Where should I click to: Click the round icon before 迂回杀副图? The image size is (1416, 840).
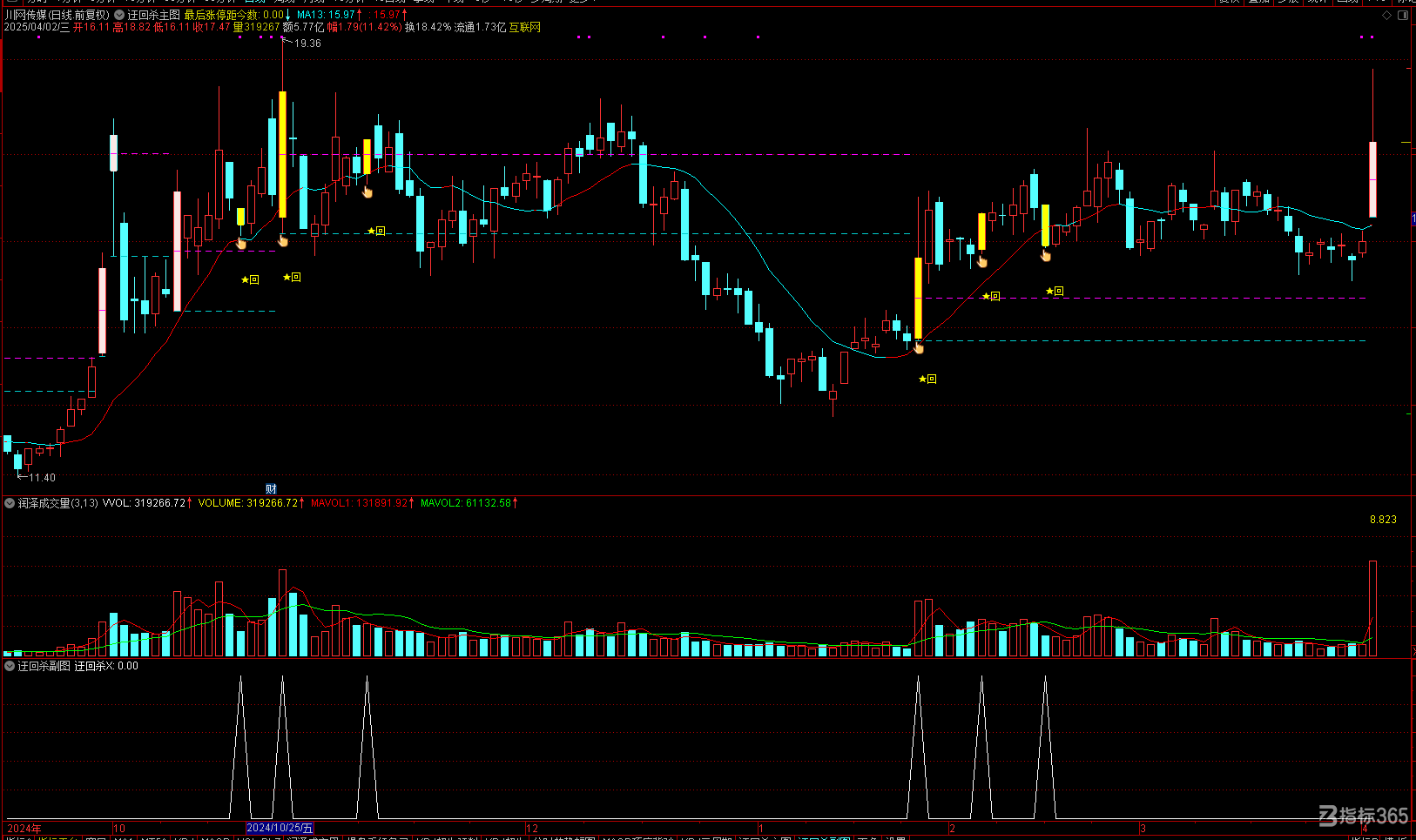point(10,666)
